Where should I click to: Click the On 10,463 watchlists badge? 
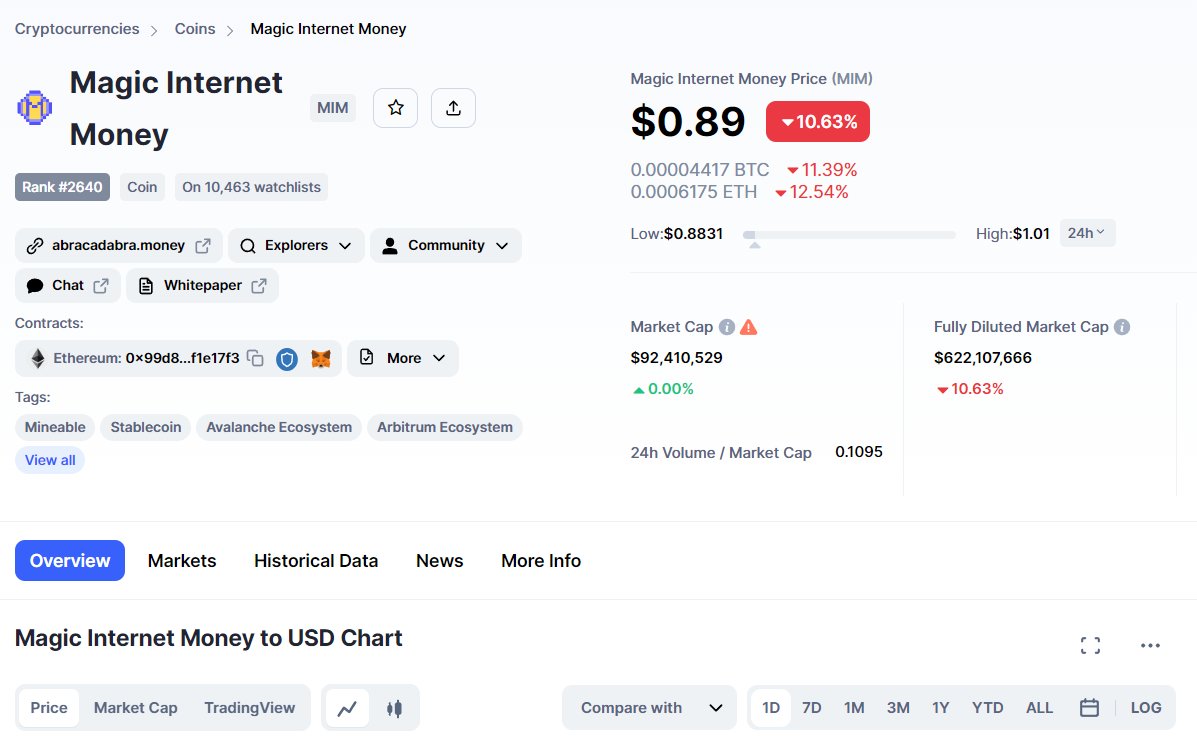point(251,187)
